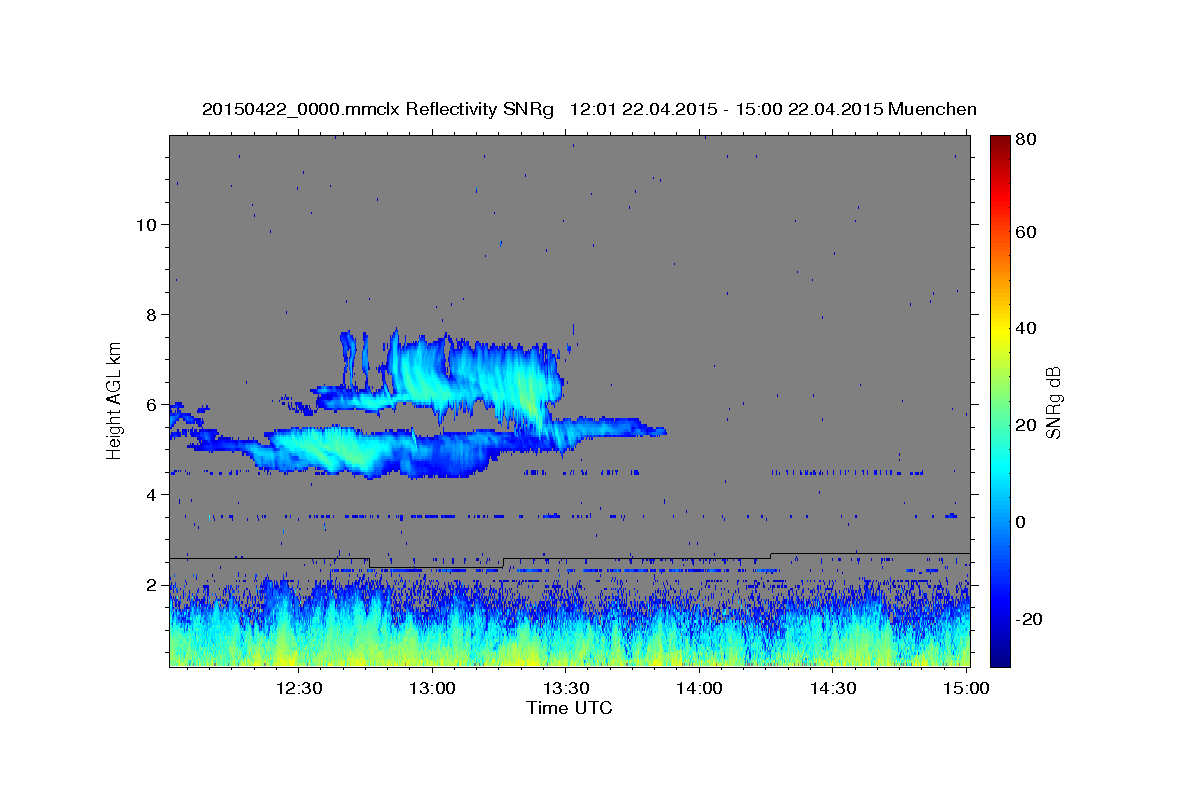Click the 'SNRg dB' colorbar label
Screen dimensions: 1200x800
[1052, 402]
